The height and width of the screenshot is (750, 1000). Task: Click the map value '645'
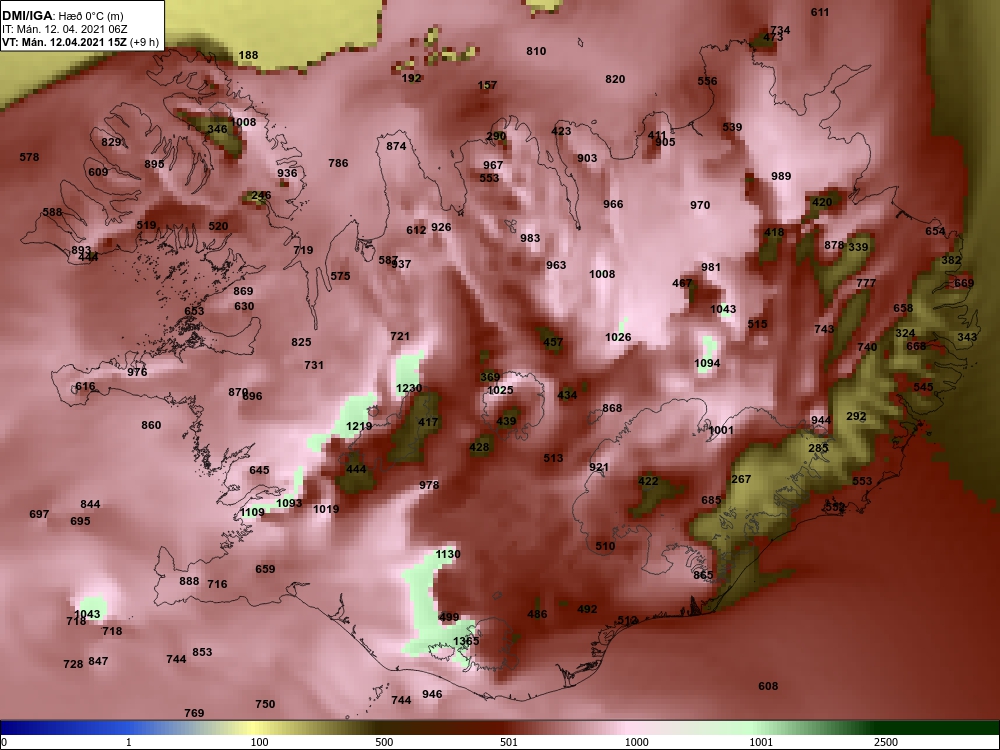[259, 471]
